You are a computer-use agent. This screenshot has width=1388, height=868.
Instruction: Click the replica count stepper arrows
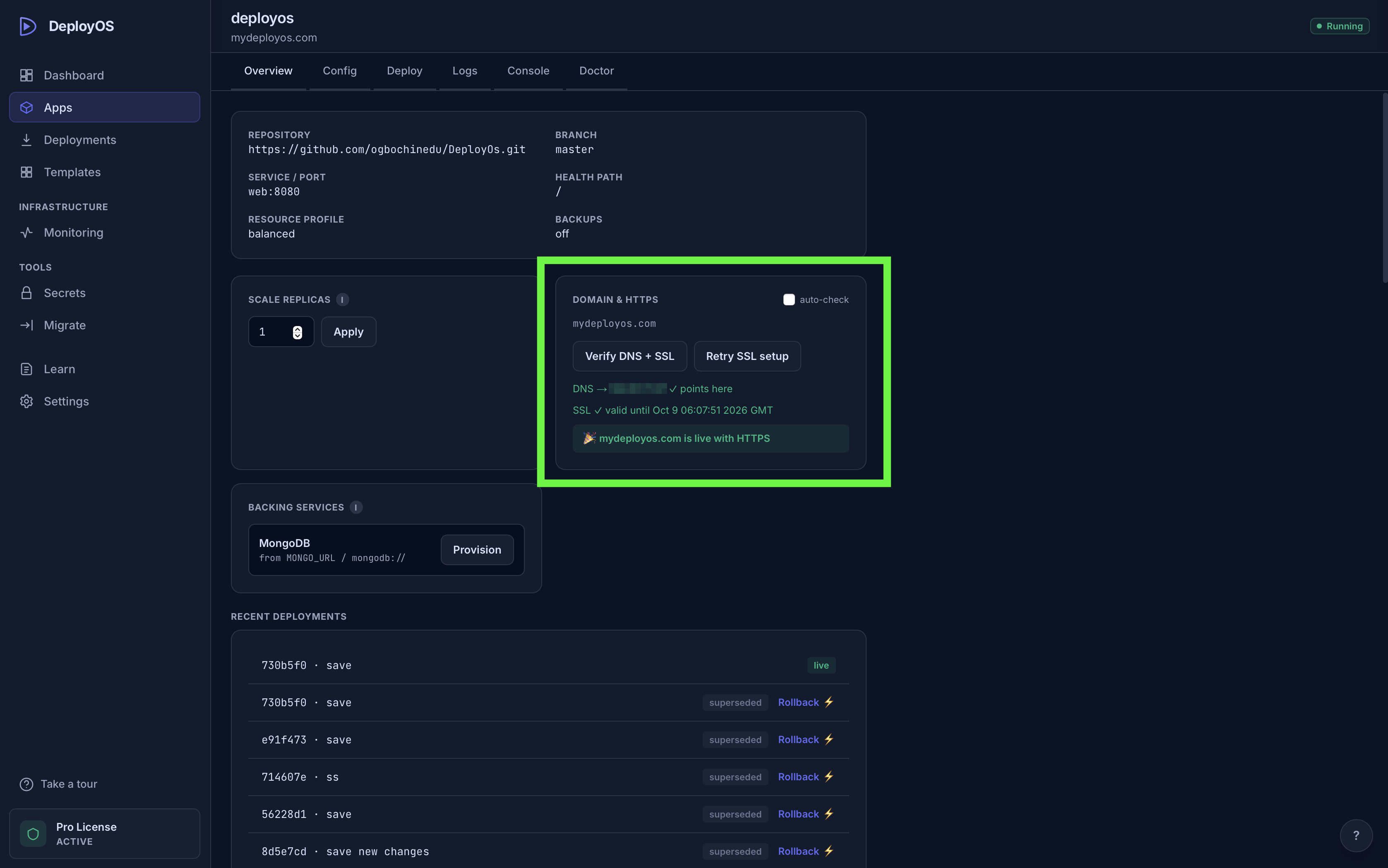point(298,332)
